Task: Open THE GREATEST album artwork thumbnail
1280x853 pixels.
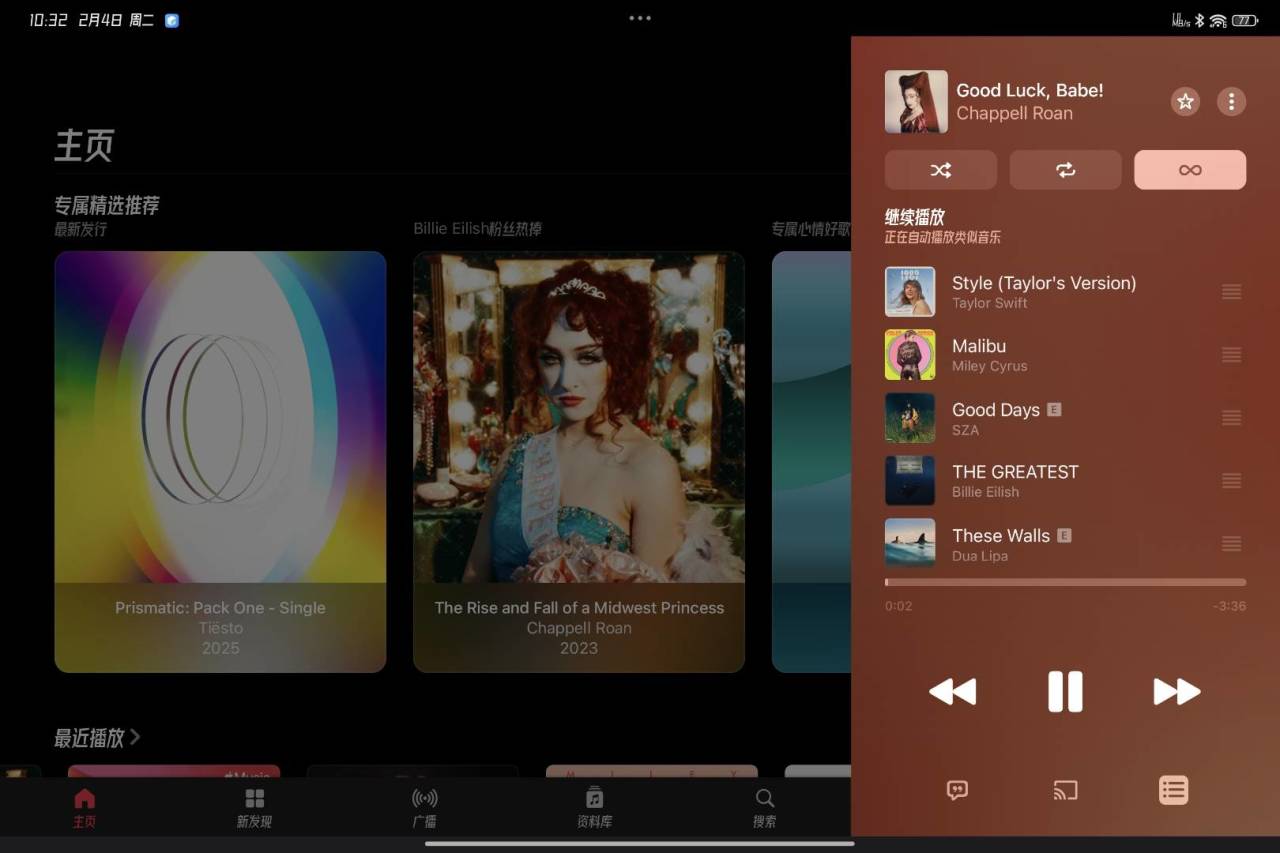Action: (910, 481)
